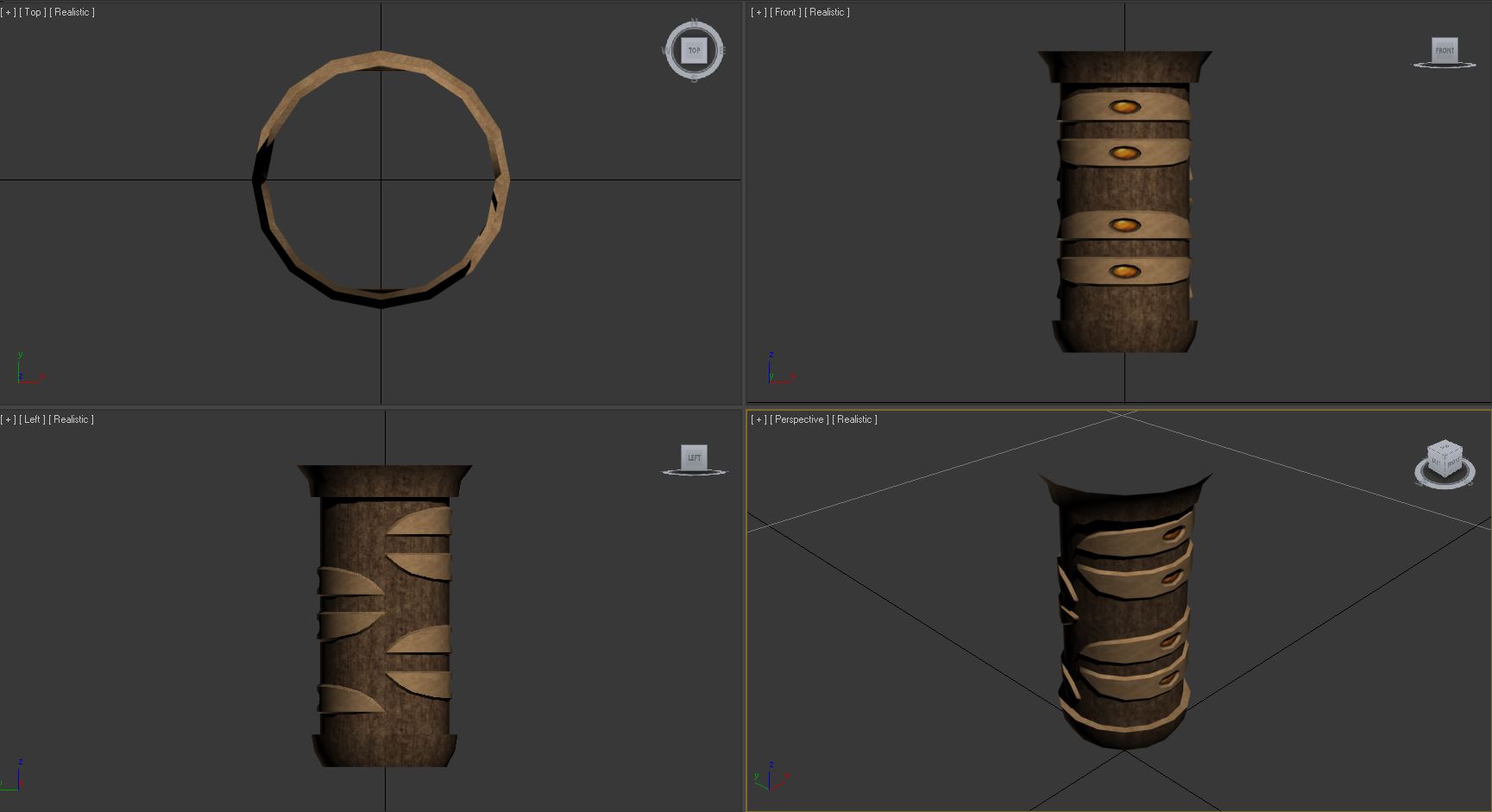Click the TOP face of the Top viewport ViewCube
Image resolution: width=1492 pixels, height=812 pixels.
(x=695, y=50)
